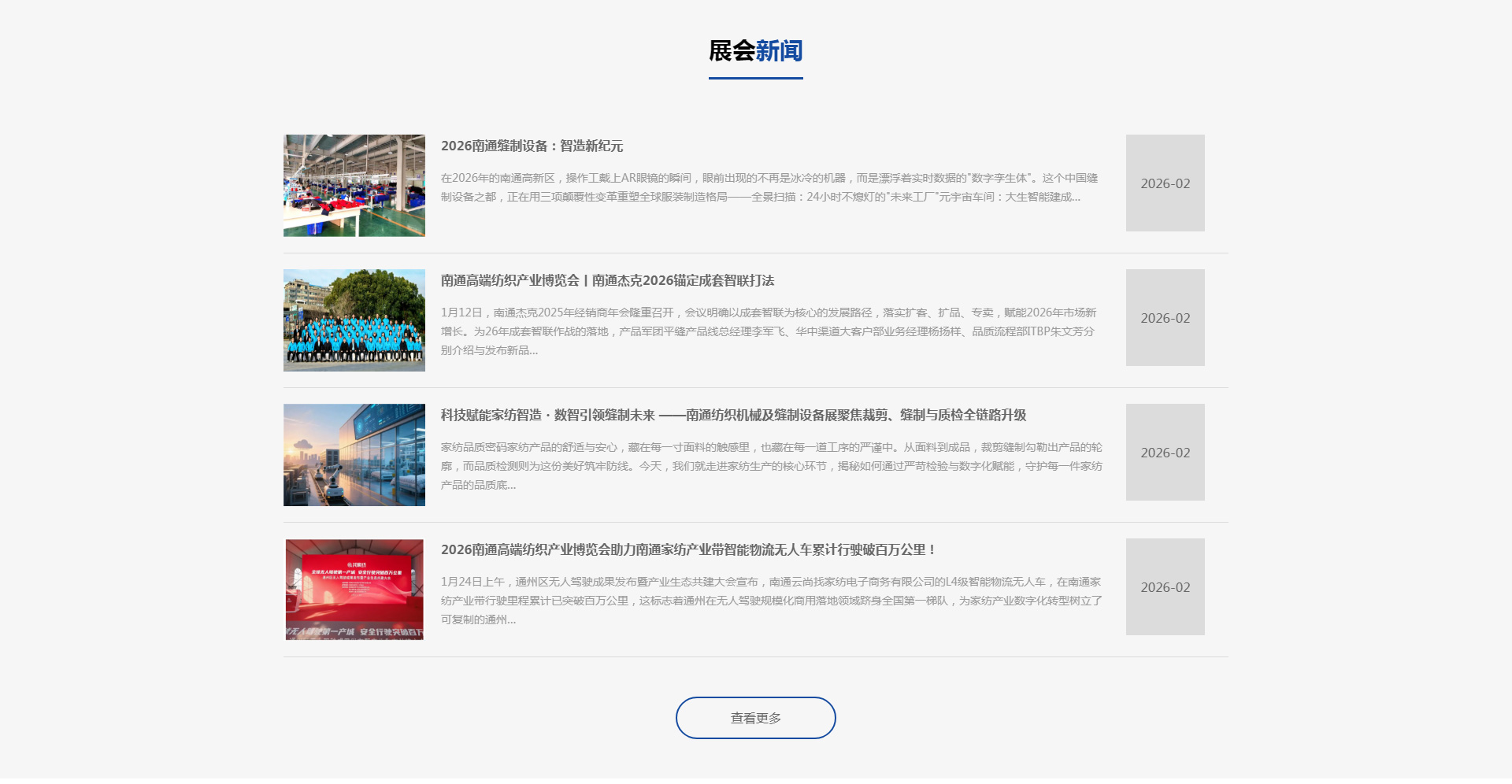Viewport: 1512px width, 784px height.
Task: Click the excerpt starting '在2026年的南通高新区'
Action: tap(768, 188)
